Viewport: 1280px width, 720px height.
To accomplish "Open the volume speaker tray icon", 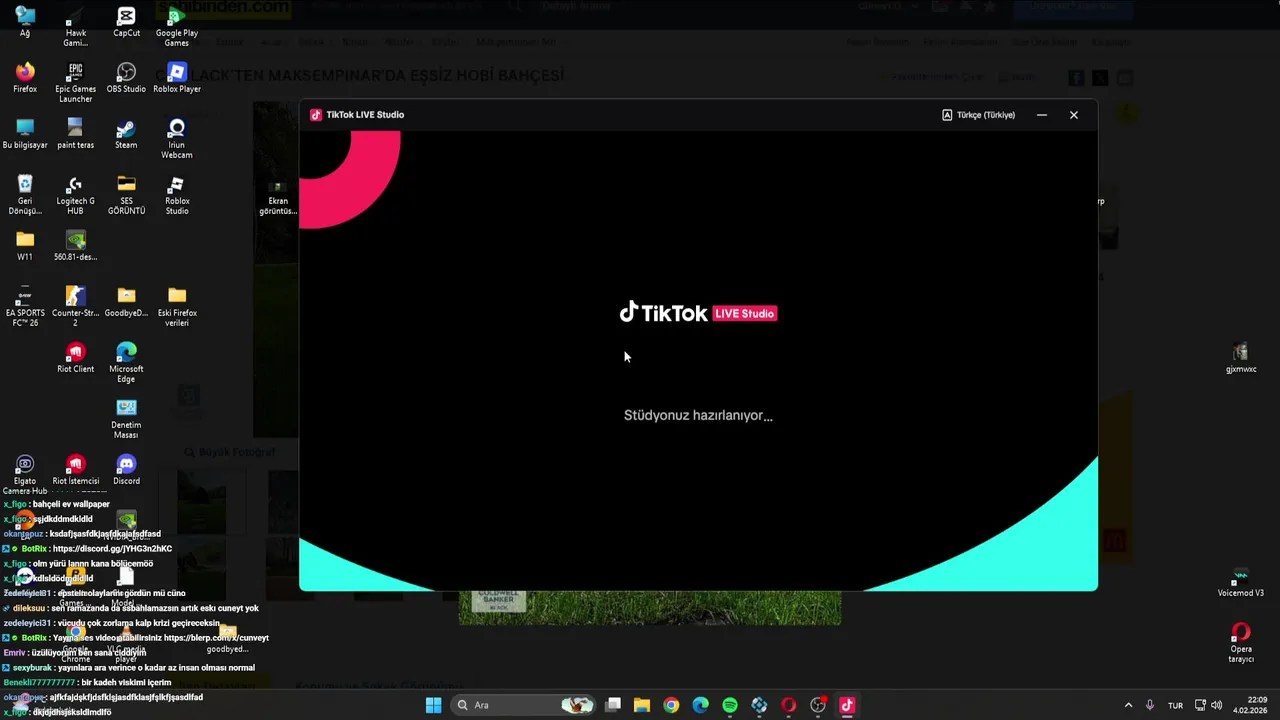I will pos(1217,705).
